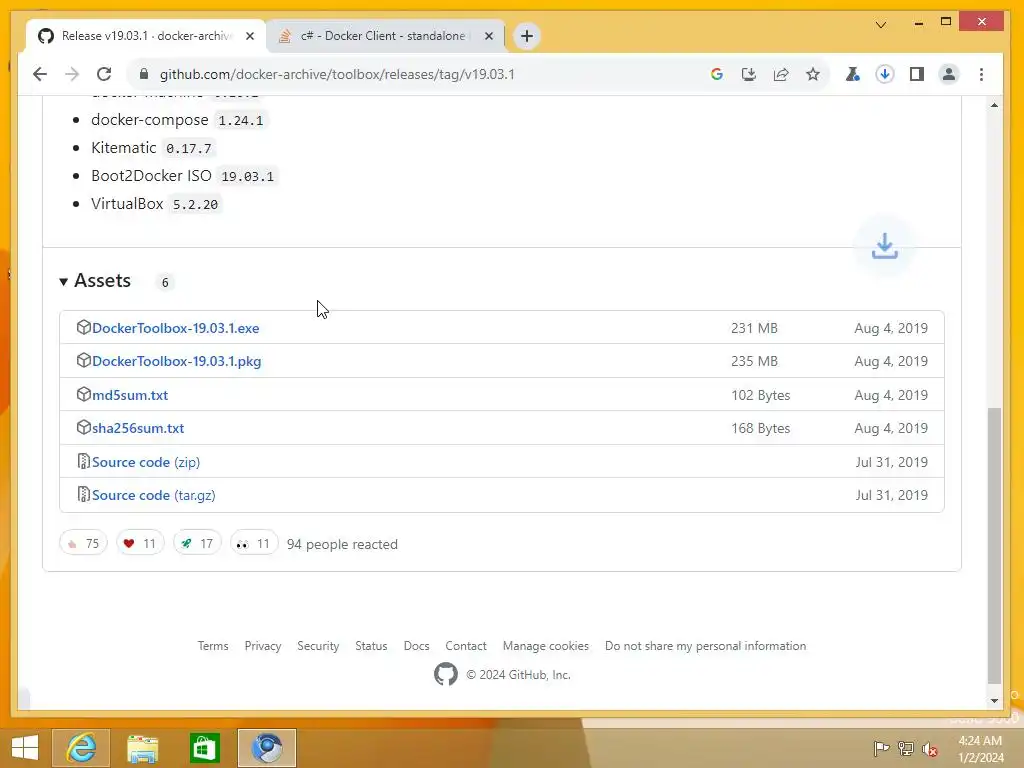Open the Google icon in address bar
The image size is (1024, 768).
716,74
